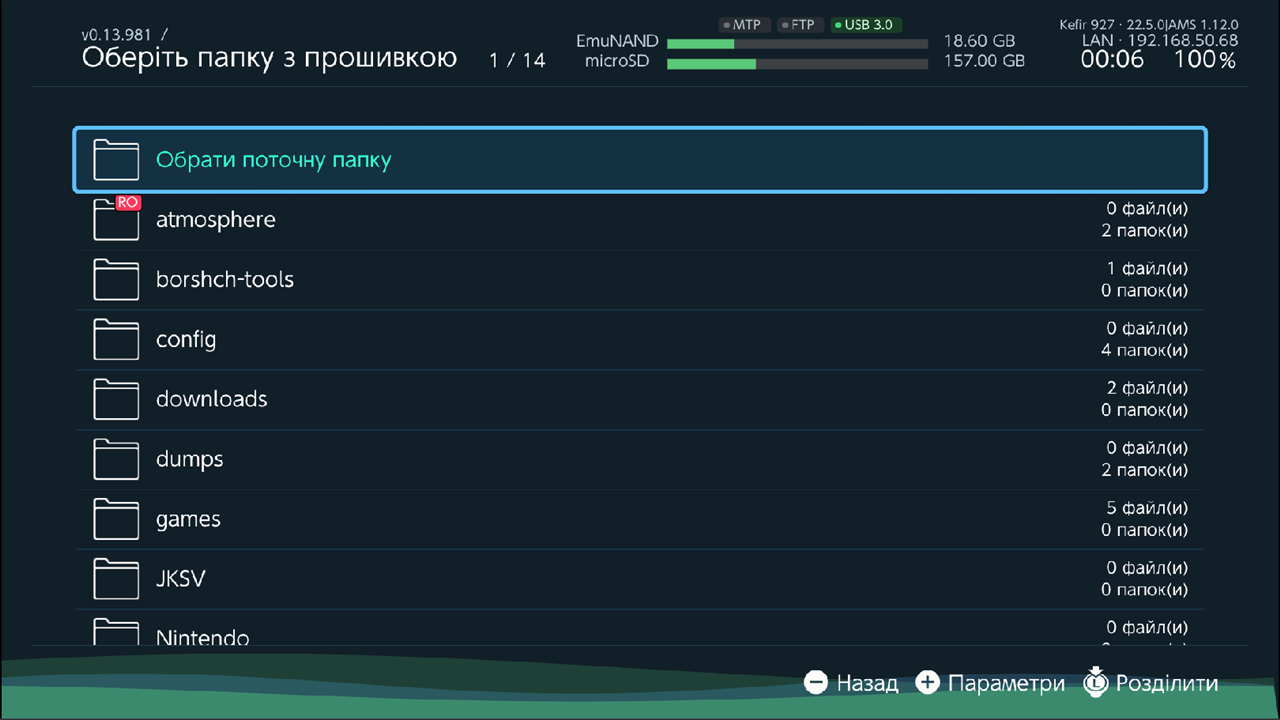Viewport: 1280px width, 720px height.
Task: Open folder named config
Action: pyautogui.click(x=640, y=340)
